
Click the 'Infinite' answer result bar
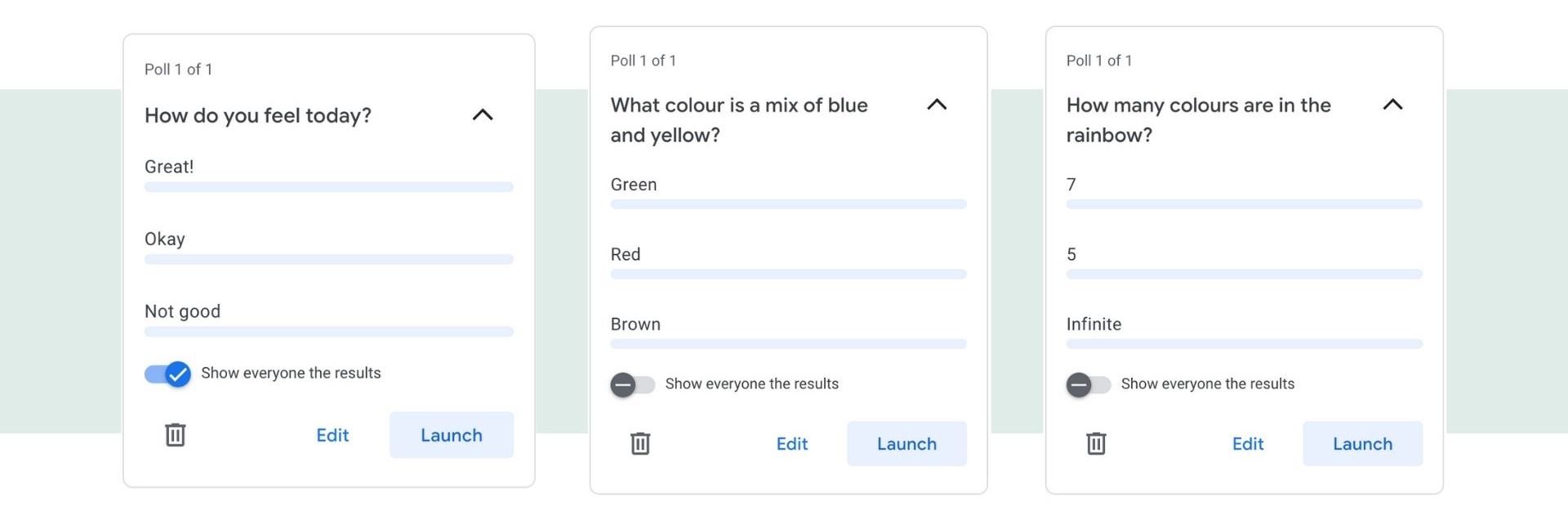click(1244, 344)
